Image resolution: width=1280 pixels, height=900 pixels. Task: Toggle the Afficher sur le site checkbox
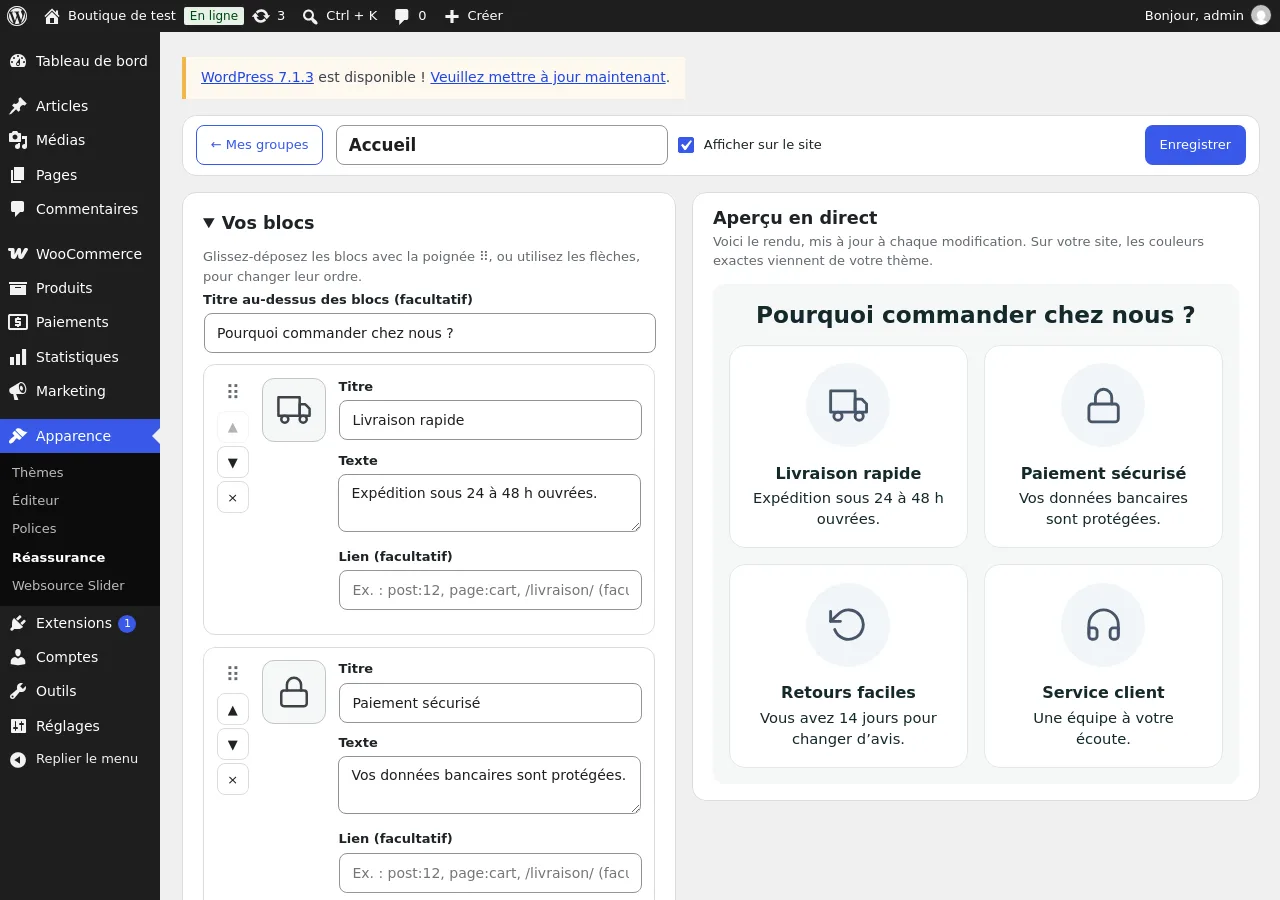click(x=686, y=145)
